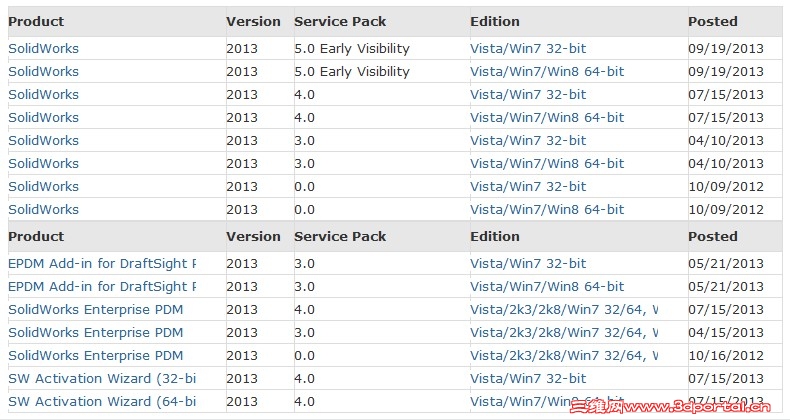
Task: Click SolidWorks product link for SP0.0 64-bit row
Action: click(x=43, y=210)
